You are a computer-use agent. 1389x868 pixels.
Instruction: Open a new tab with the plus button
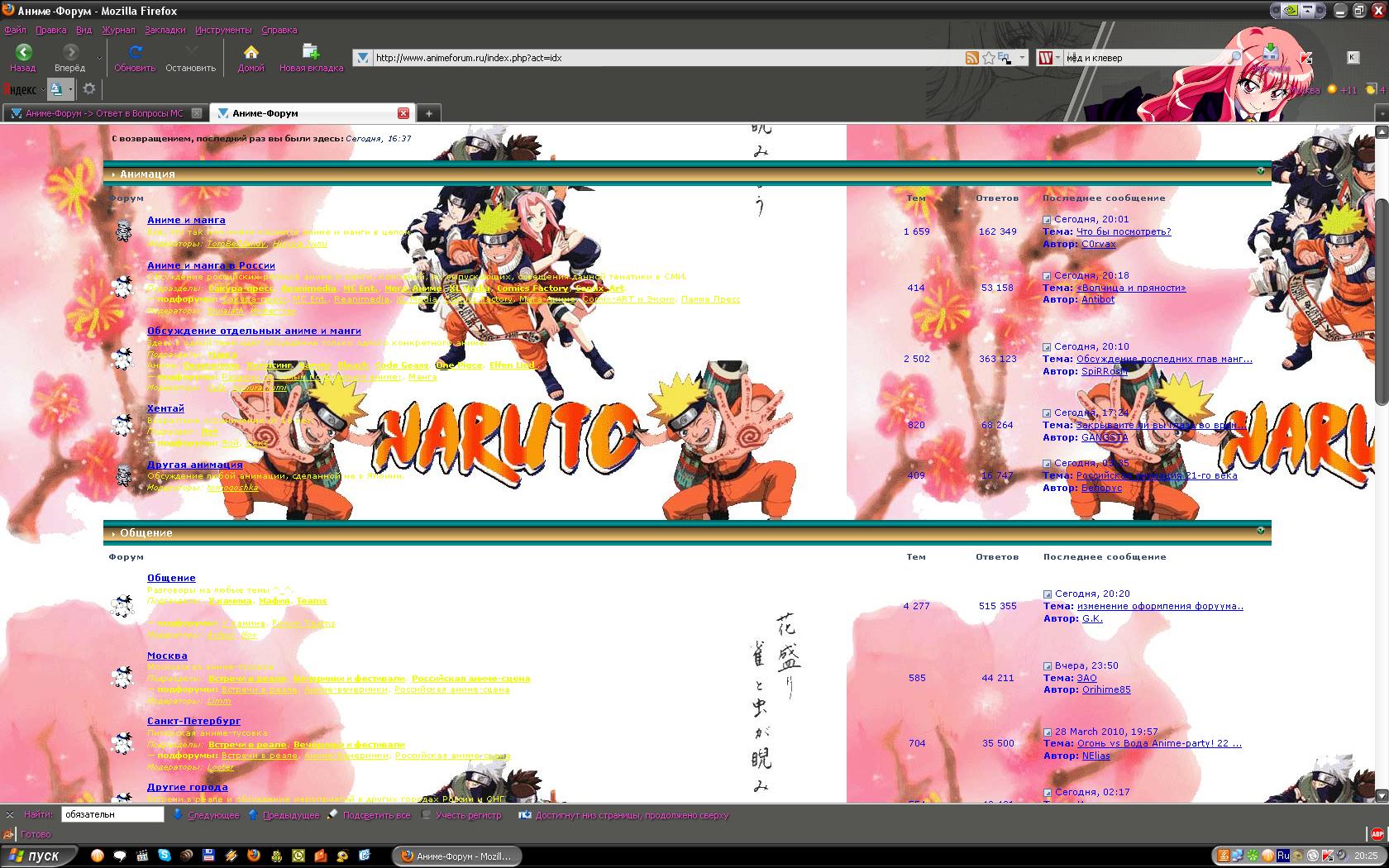click(428, 113)
